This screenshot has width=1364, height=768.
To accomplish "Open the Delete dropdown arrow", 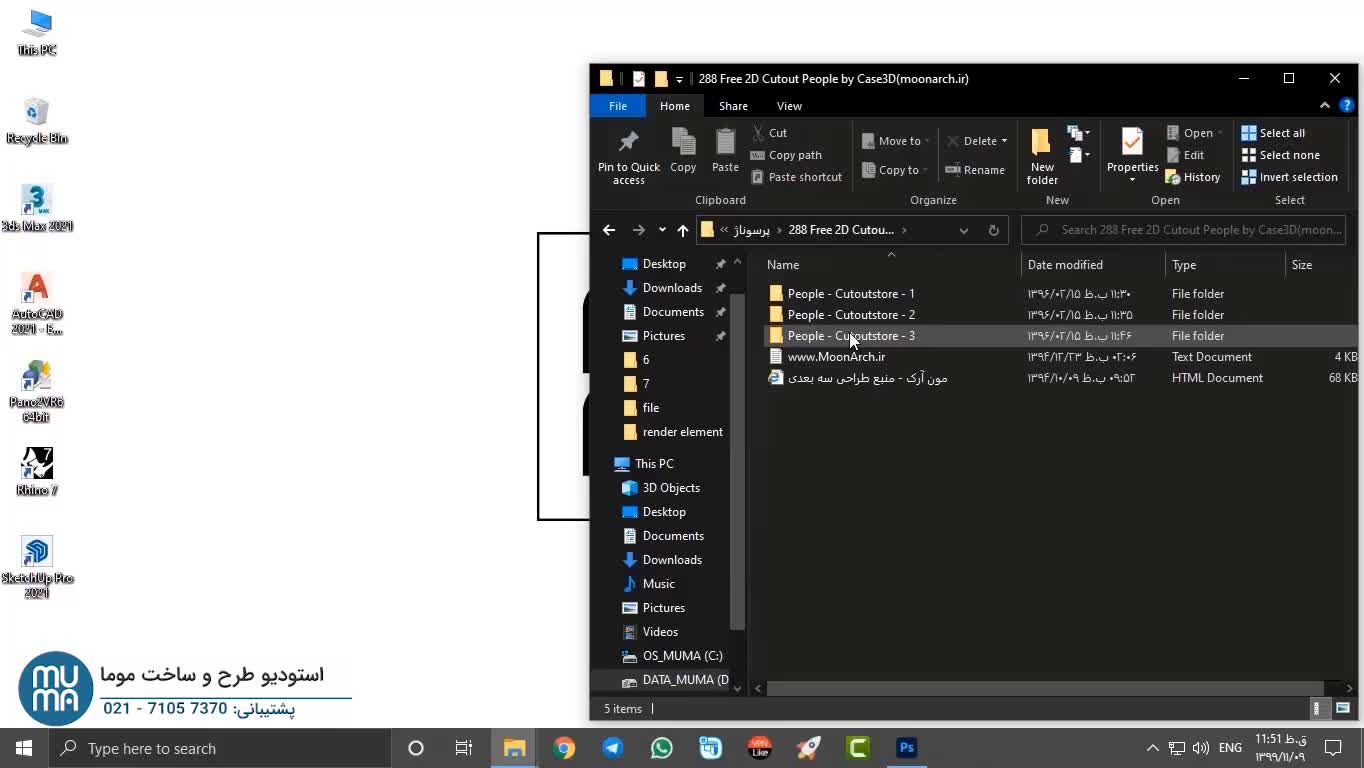I will coord(1004,141).
